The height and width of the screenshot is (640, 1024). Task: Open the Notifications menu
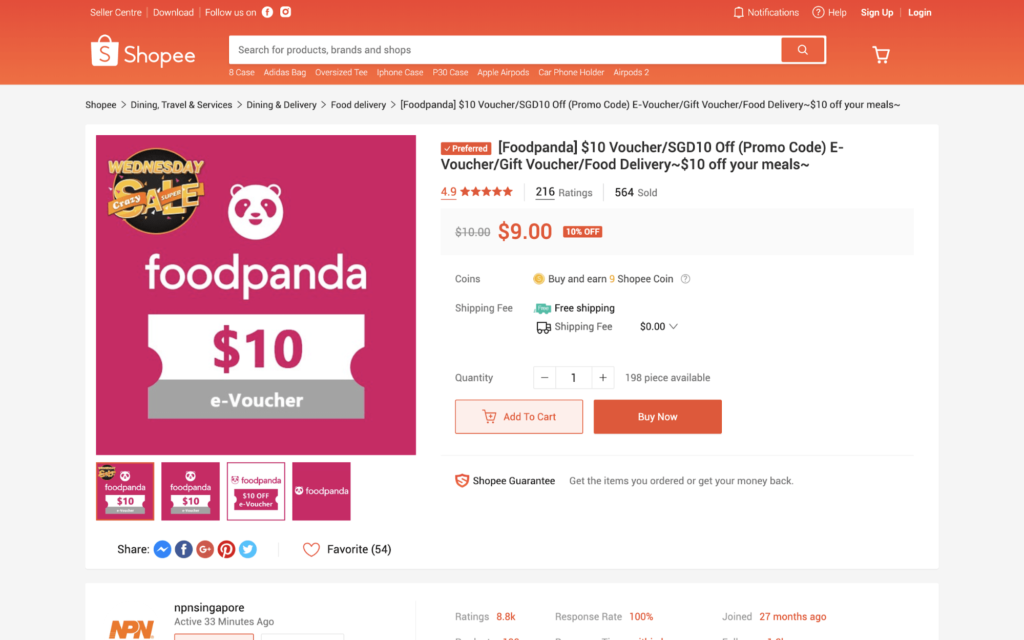pos(766,12)
